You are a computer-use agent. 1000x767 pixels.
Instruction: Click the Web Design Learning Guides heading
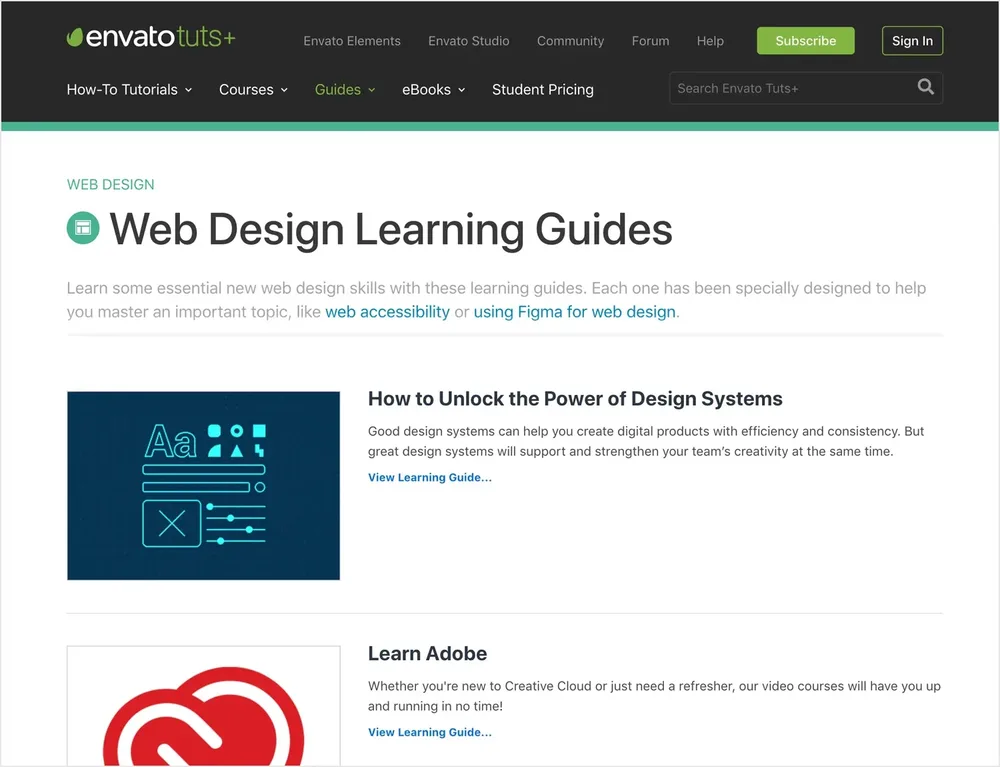[391, 229]
